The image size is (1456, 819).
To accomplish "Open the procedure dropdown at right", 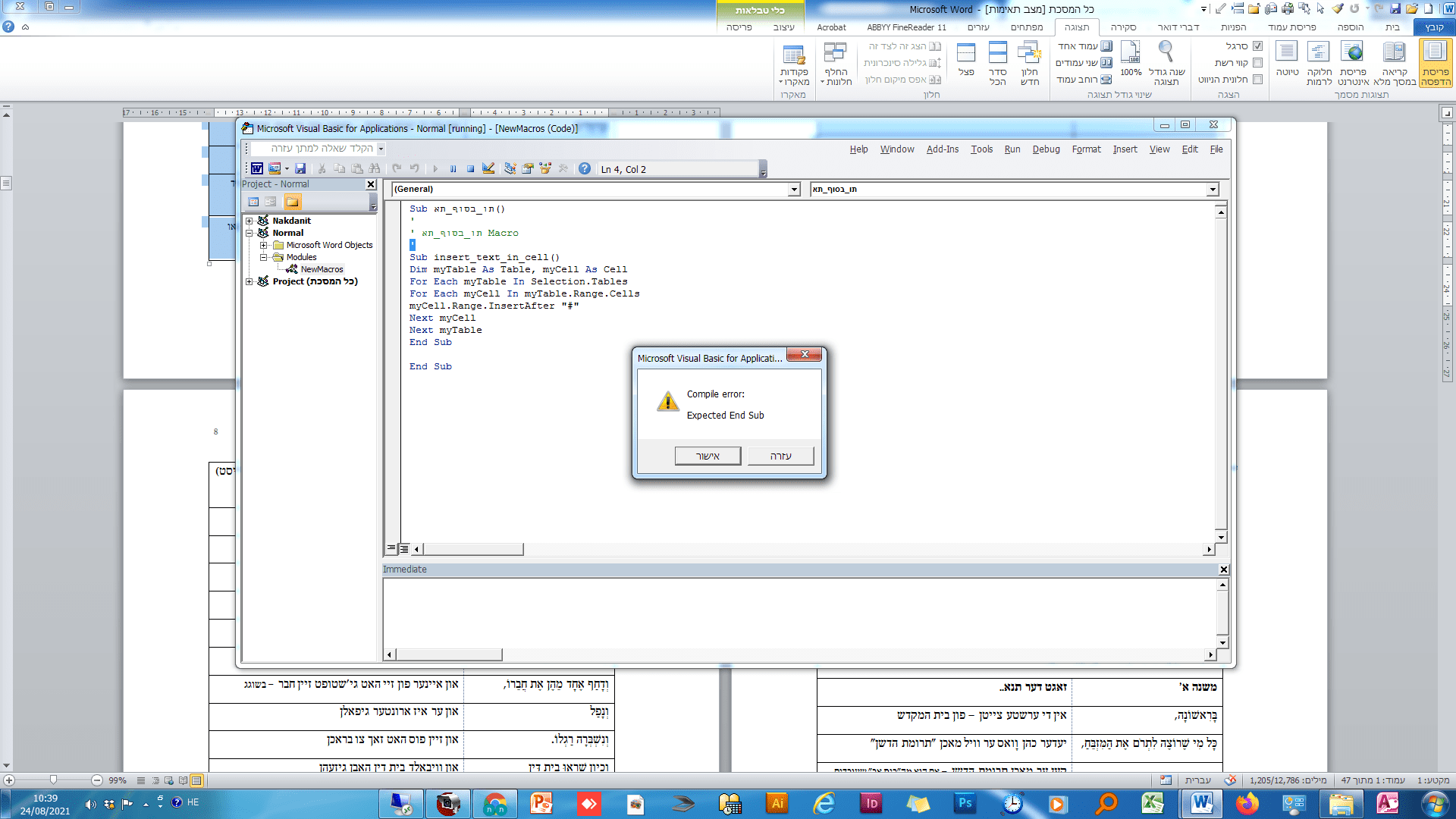I will point(1213,190).
